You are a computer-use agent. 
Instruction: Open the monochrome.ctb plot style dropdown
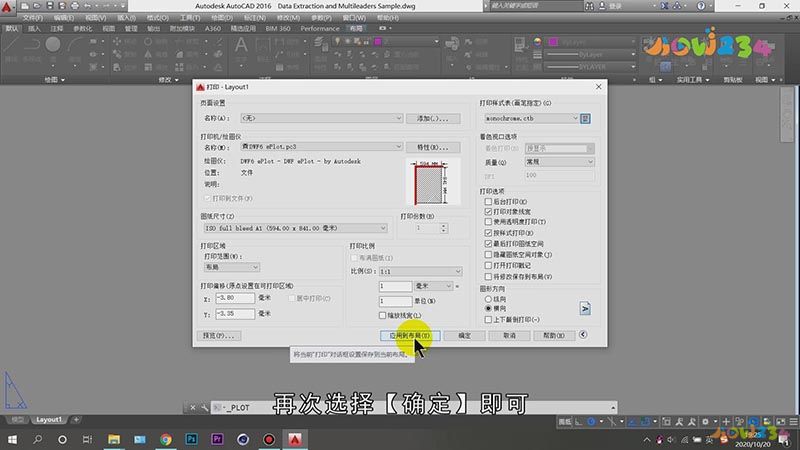(531, 118)
